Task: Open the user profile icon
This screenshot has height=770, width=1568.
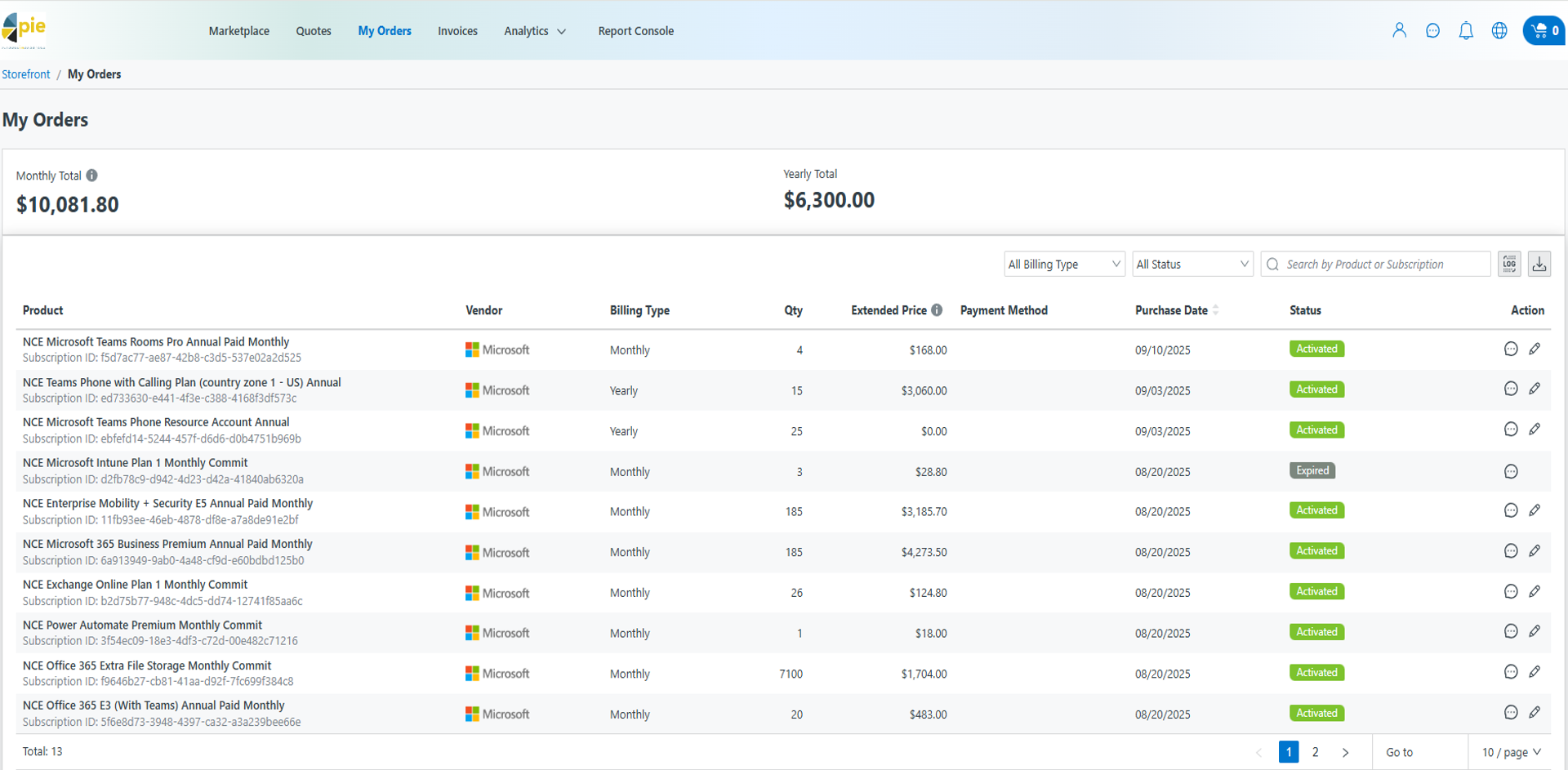Action: [x=1399, y=31]
